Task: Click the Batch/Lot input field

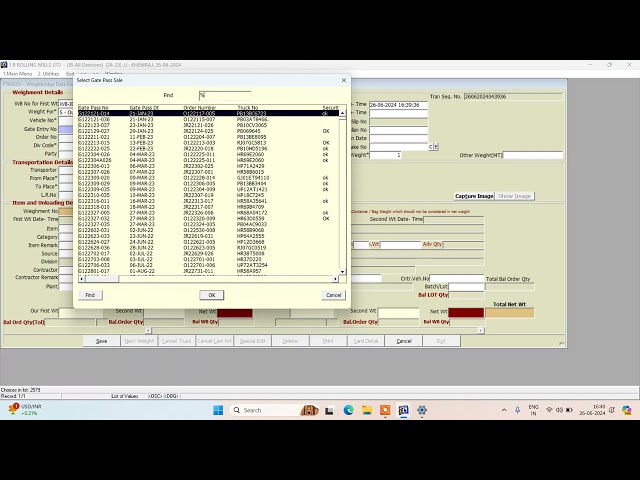Action: (x=466, y=287)
